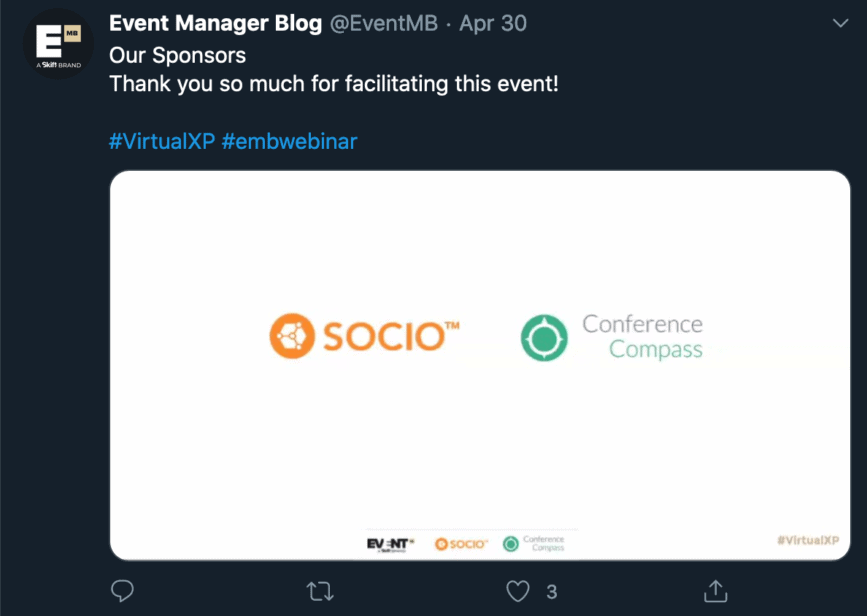Click the large orange SOCIO logo
Image resolution: width=867 pixels, height=616 pixels.
click(x=364, y=336)
